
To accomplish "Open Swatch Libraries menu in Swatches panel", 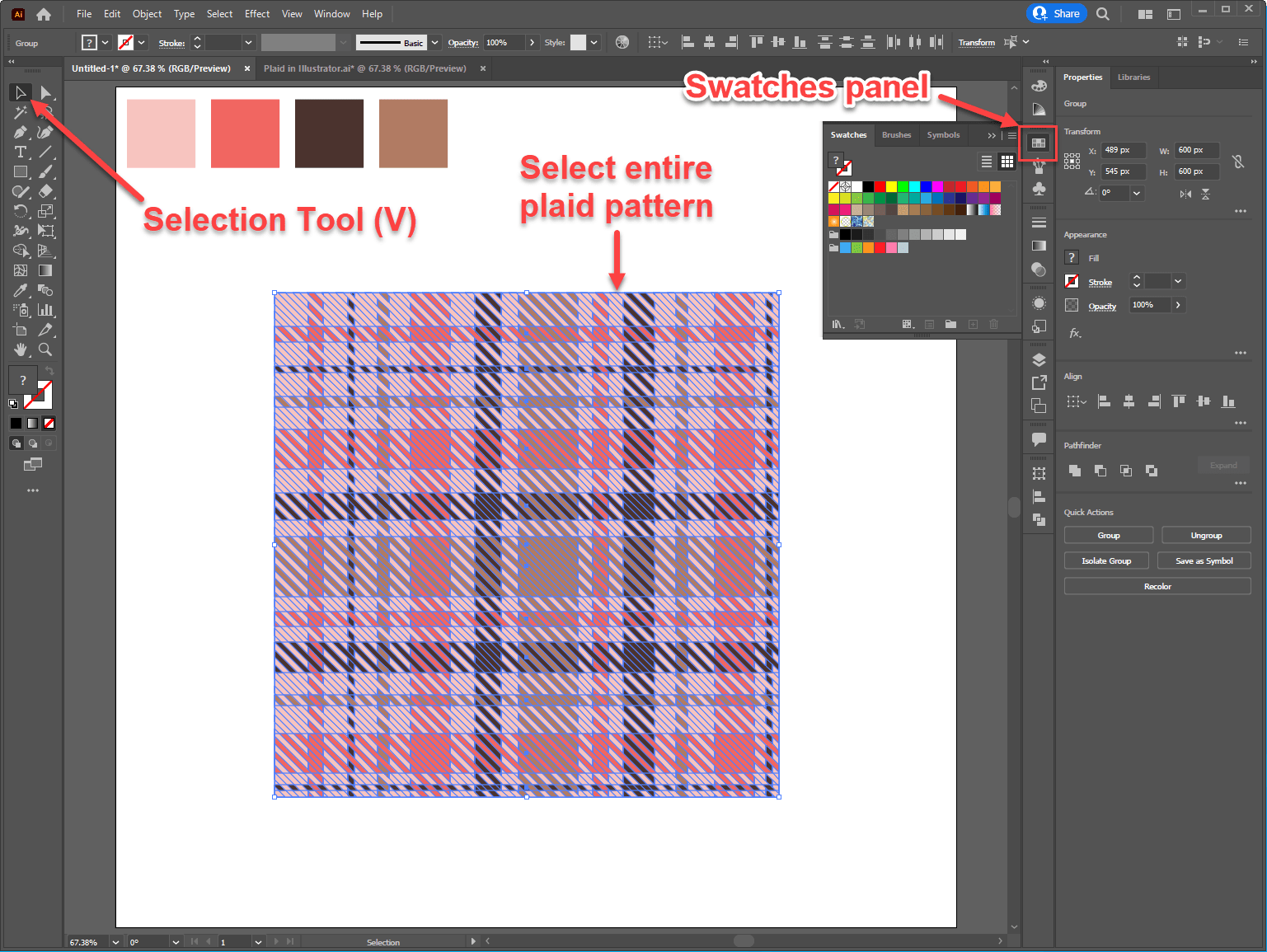I will 838,324.
